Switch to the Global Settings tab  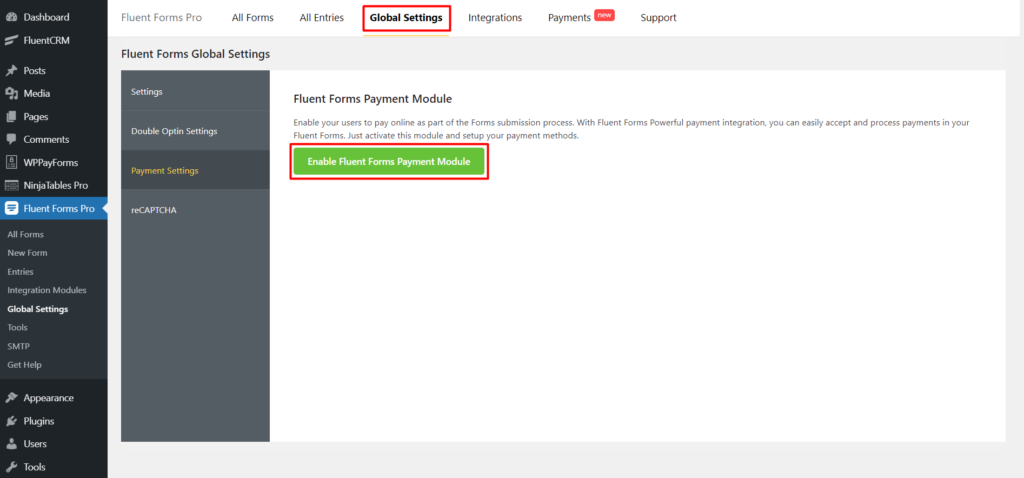(x=406, y=18)
